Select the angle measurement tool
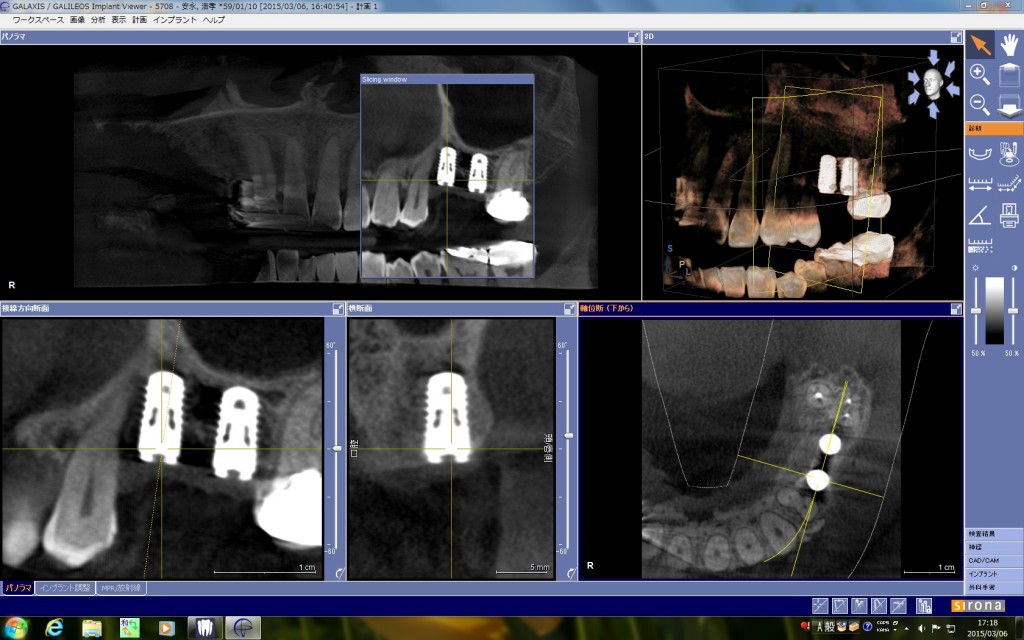Image resolution: width=1024 pixels, height=640 pixels. click(x=980, y=215)
